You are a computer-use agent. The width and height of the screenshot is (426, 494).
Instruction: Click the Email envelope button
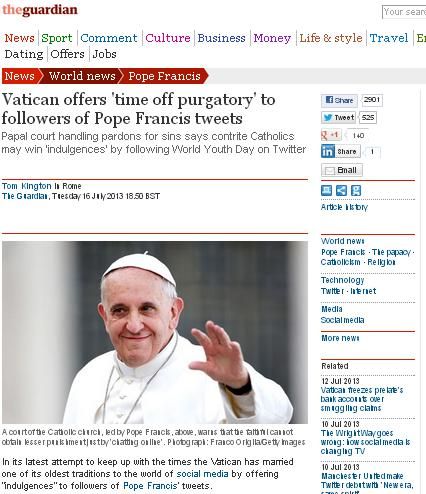[x=342, y=170]
